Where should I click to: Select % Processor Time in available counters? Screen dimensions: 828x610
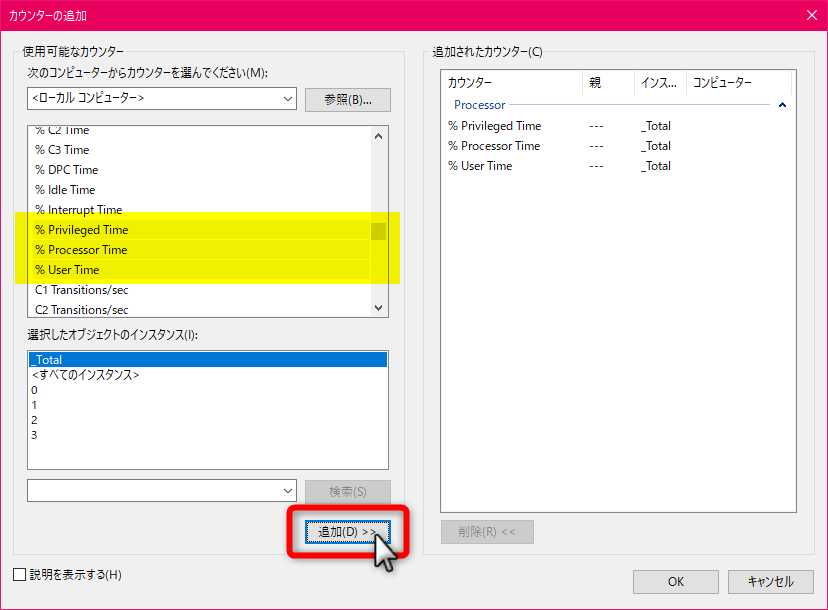(203, 250)
